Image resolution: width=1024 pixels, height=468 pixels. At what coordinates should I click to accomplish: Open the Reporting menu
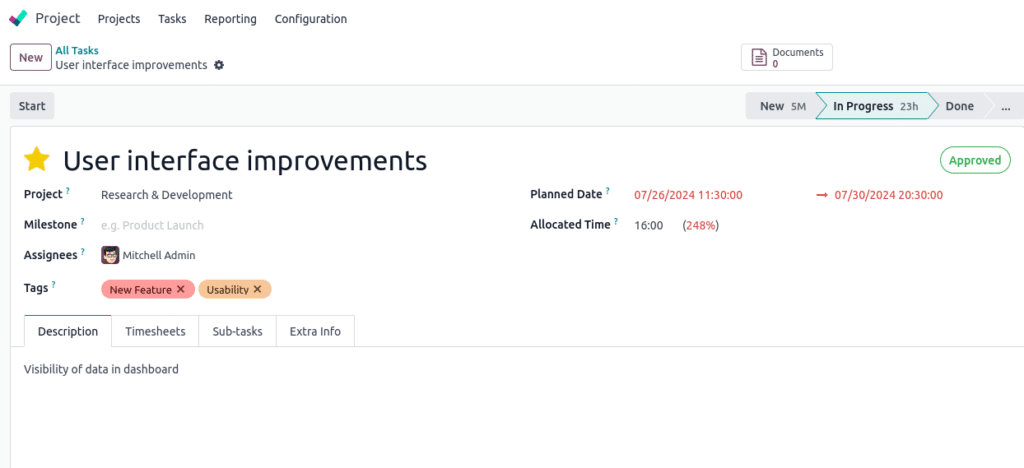pyautogui.click(x=231, y=19)
